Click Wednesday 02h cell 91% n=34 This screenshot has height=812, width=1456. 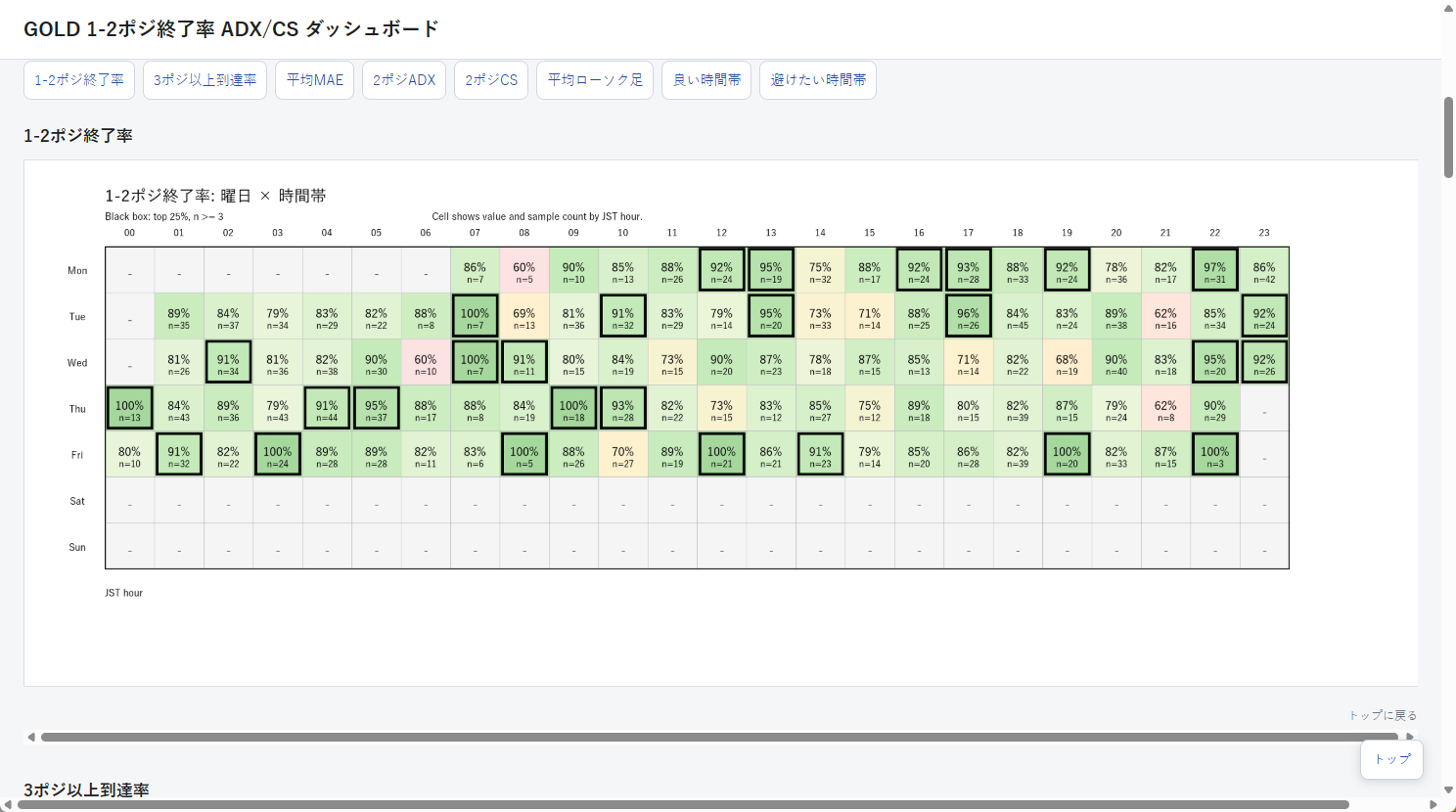point(228,363)
